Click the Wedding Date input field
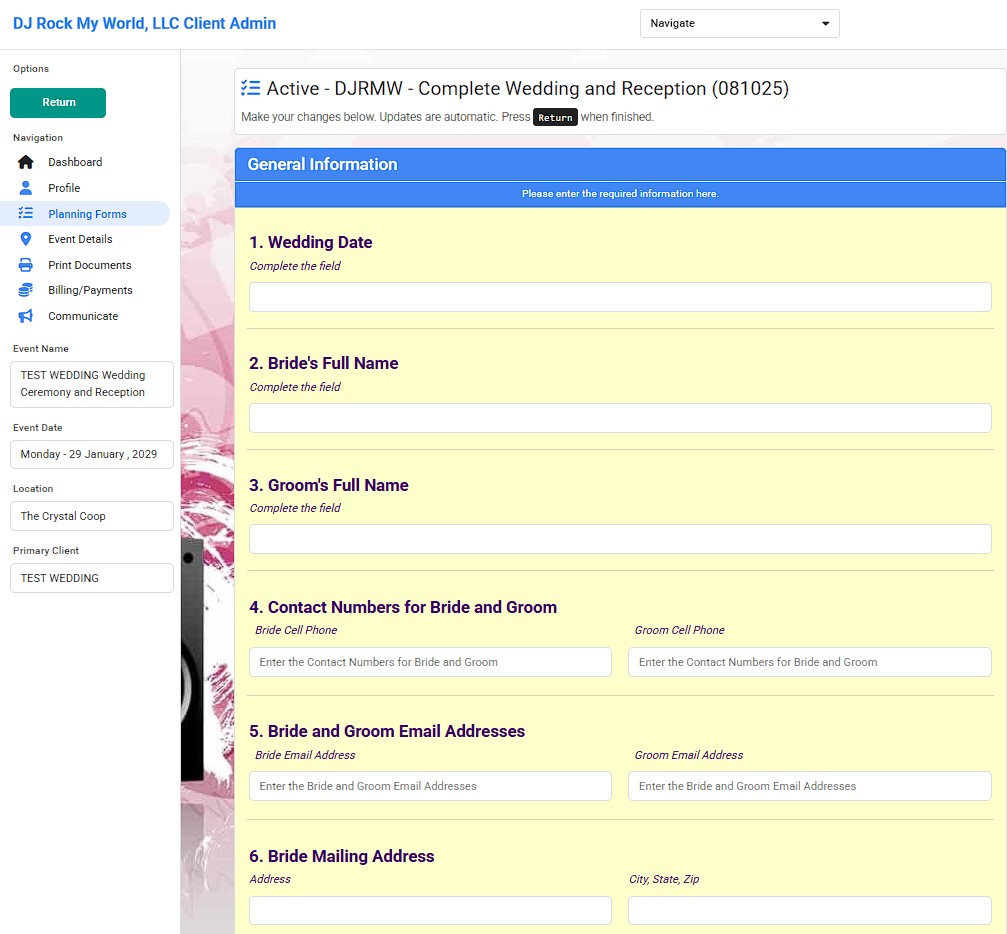Image resolution: width=1007 pixels, height=934 pixels. pos(620,297)
